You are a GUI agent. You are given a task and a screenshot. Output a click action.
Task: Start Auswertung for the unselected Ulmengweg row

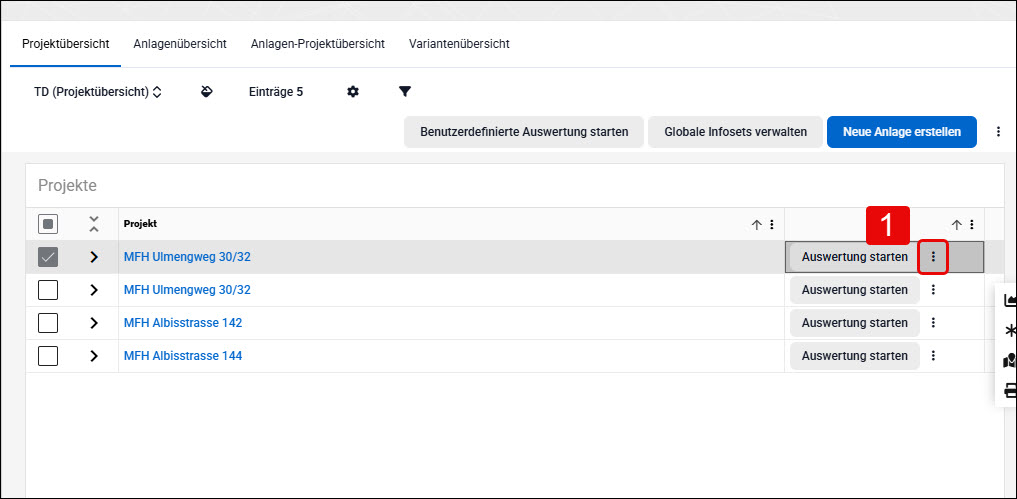pyautogui.click(x=854, y=290)
